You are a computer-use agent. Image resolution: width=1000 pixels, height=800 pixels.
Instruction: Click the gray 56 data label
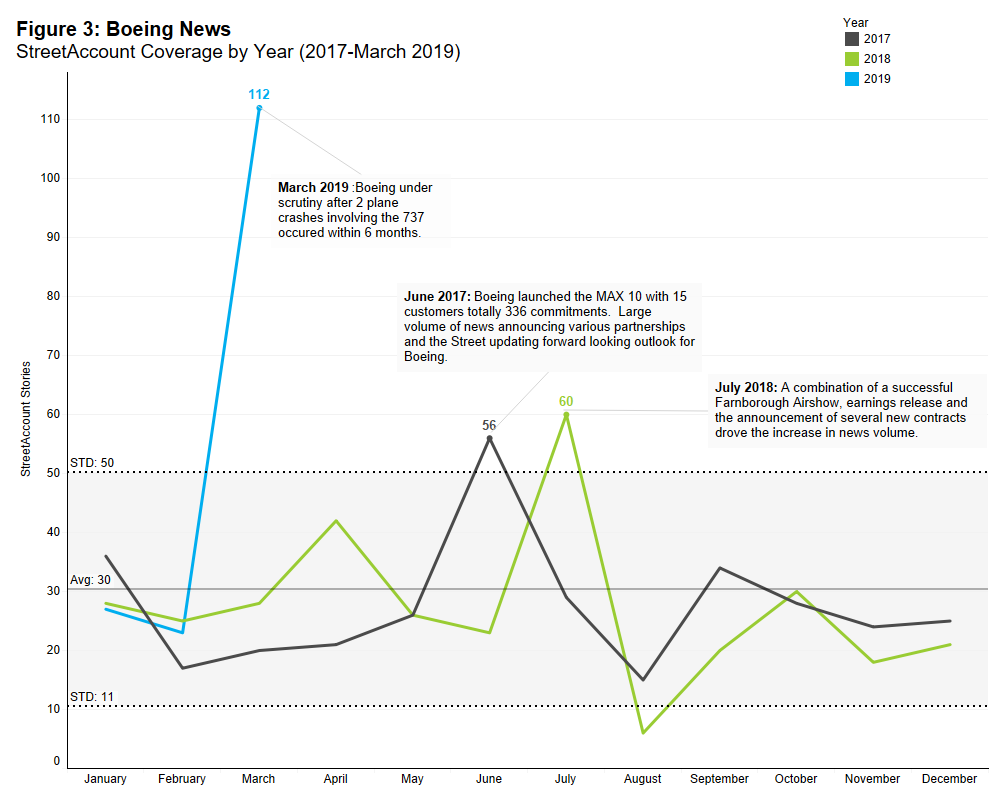(489, 425)
